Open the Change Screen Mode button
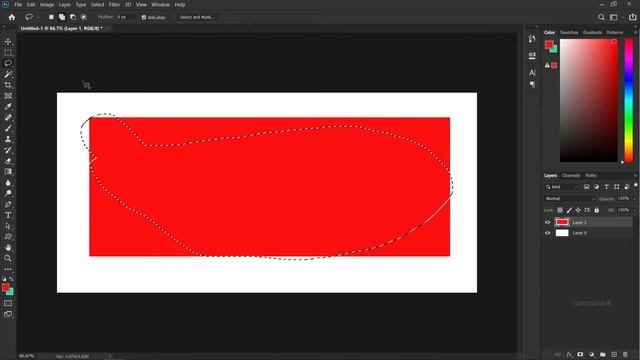The image size is (640, 360). coord(8,314)
